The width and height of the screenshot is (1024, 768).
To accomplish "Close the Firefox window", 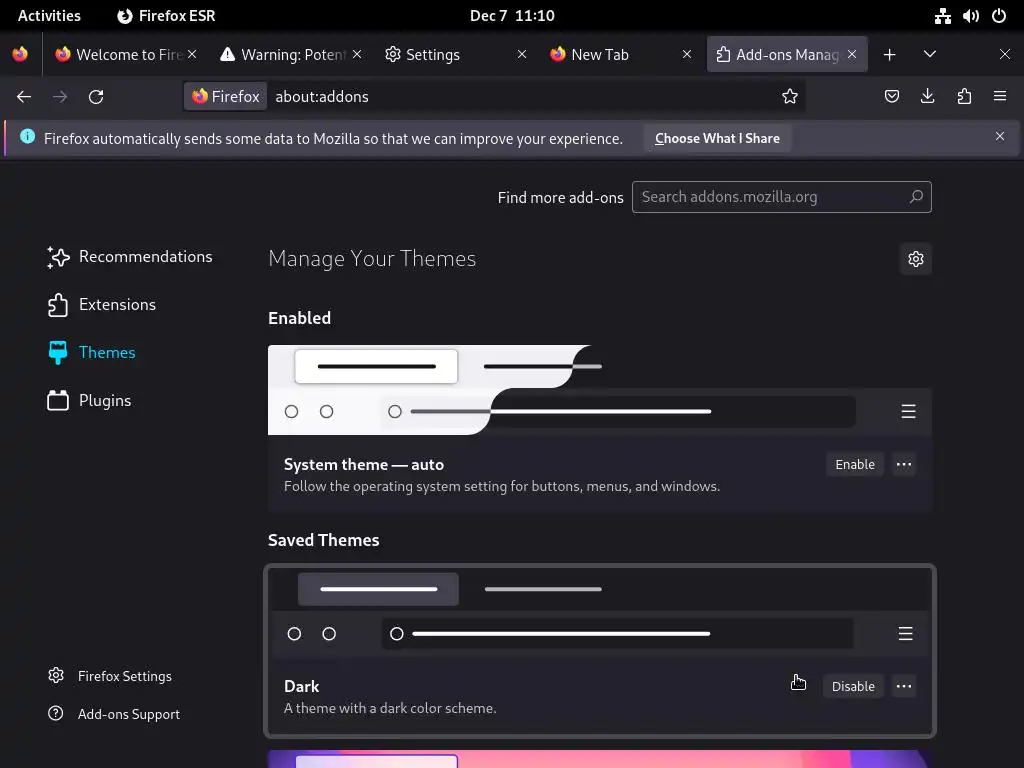I will (x=1004, y=54).
